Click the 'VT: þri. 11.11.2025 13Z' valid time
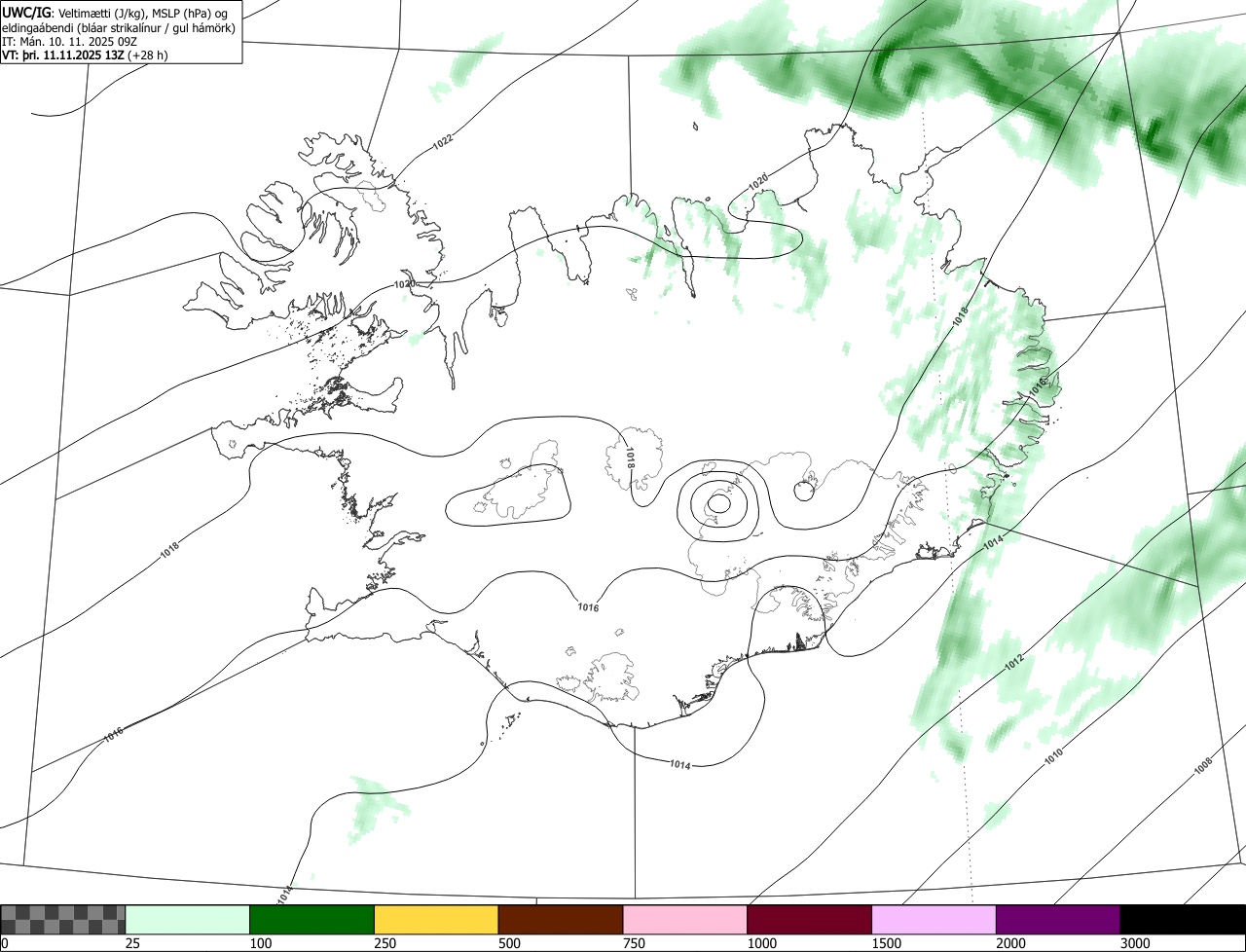This screenshot has height=952, width=1246. click(x=62, y=55)
